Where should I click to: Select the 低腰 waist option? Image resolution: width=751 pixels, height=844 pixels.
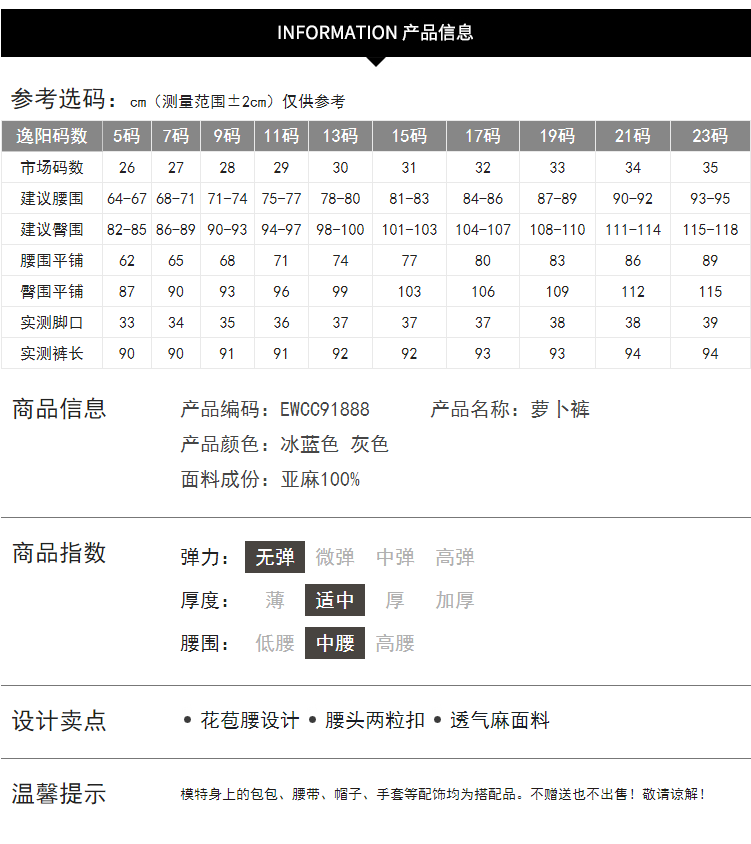tap(275, 643)
